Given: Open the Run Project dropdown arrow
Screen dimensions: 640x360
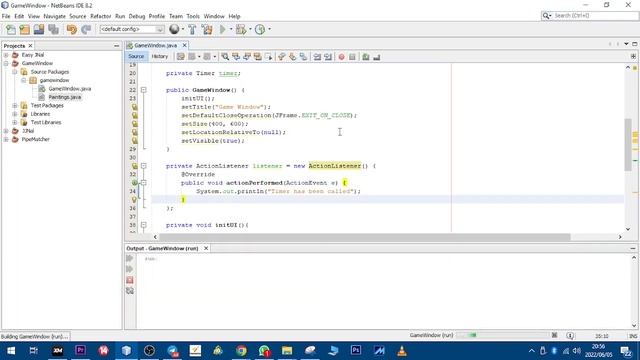Looking at the screenshot, I should click(x=231, y=29).
